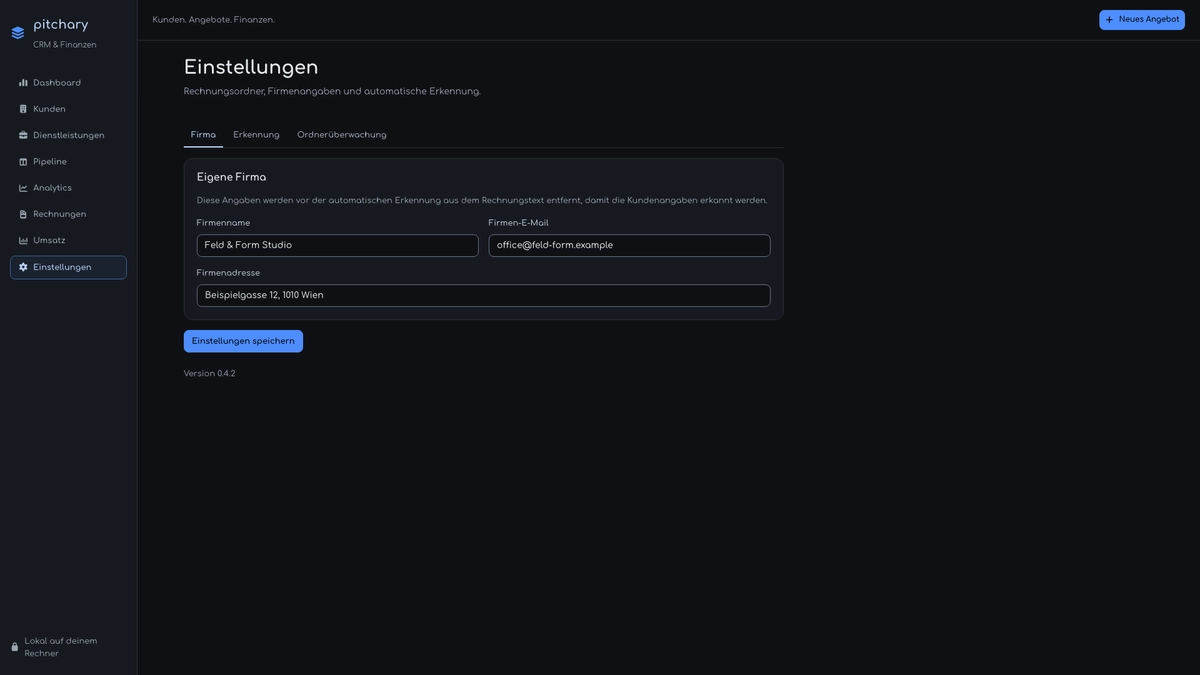Screen dimensions: 1200x675
Task: Click the Einstellungen page title
Action: [x=251, y=67]
